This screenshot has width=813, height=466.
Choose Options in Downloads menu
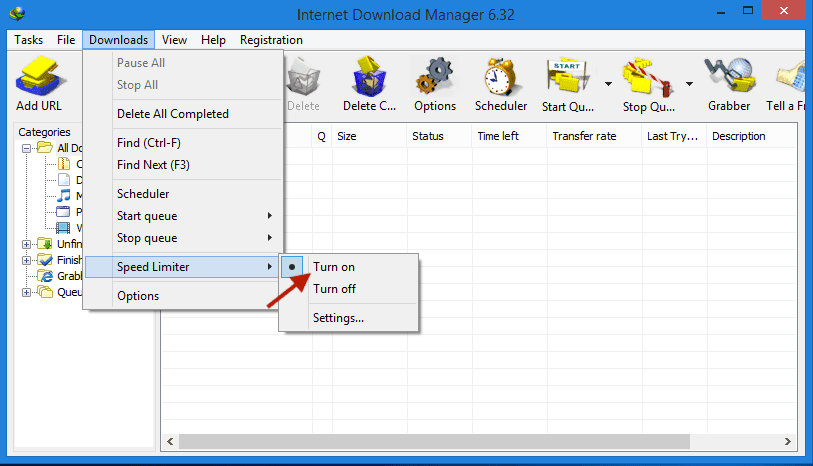coord(183,296)
